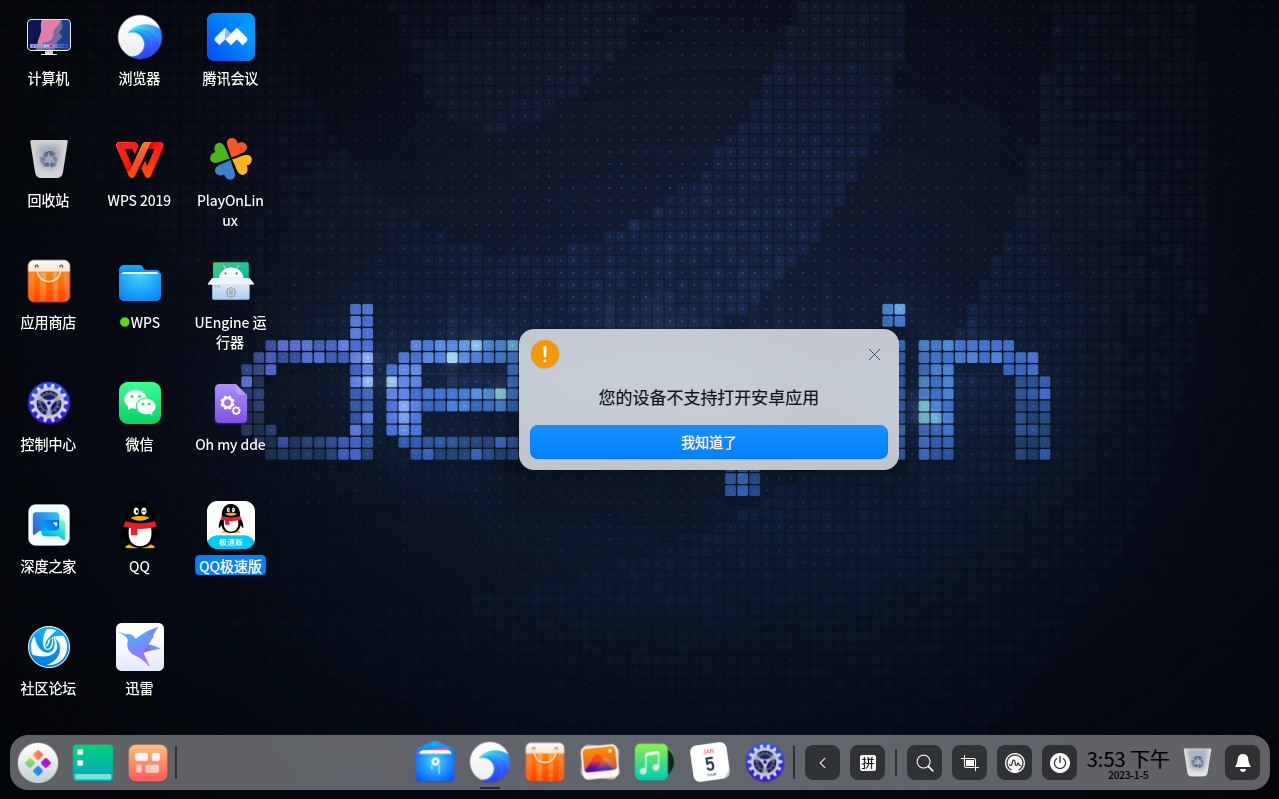Open the calendar showing January 5
Screen dimensions: 1279x799
tap(709, 762)
